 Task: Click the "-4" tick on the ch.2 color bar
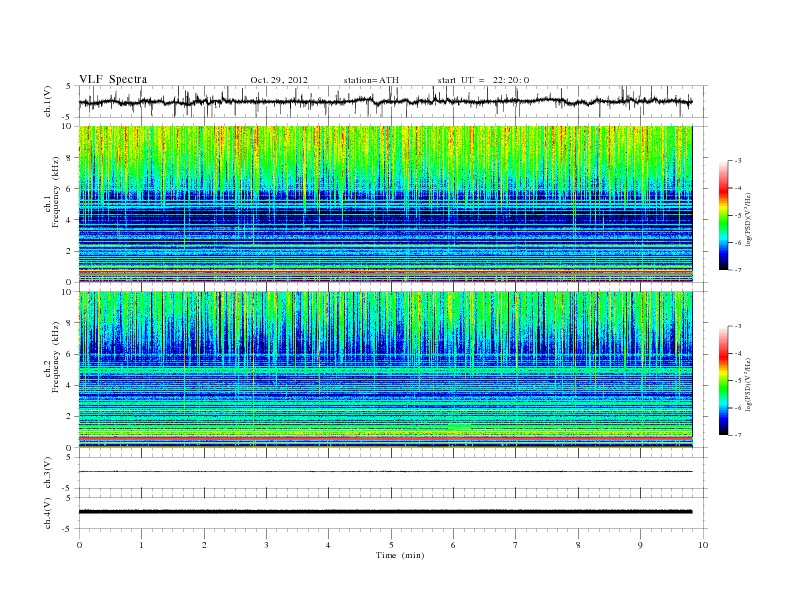point(738,353)
